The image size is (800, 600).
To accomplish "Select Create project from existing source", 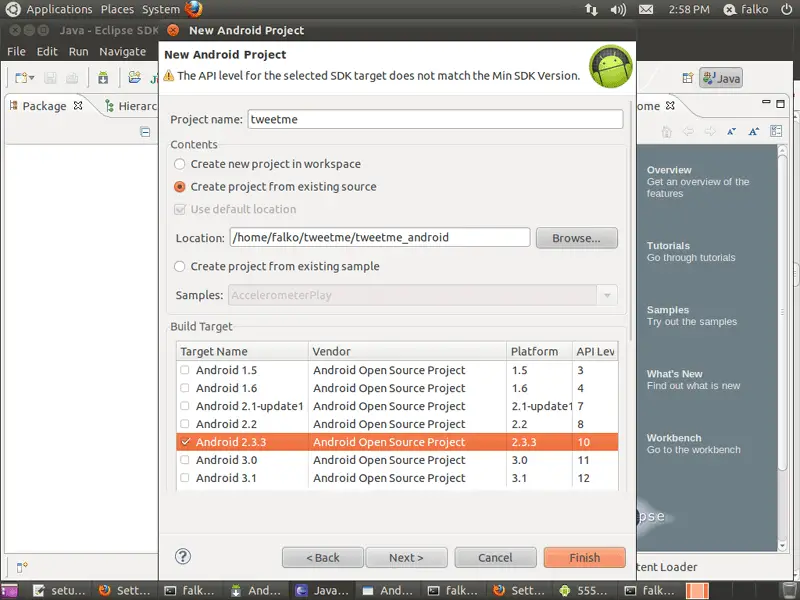I will pos(180,187).
